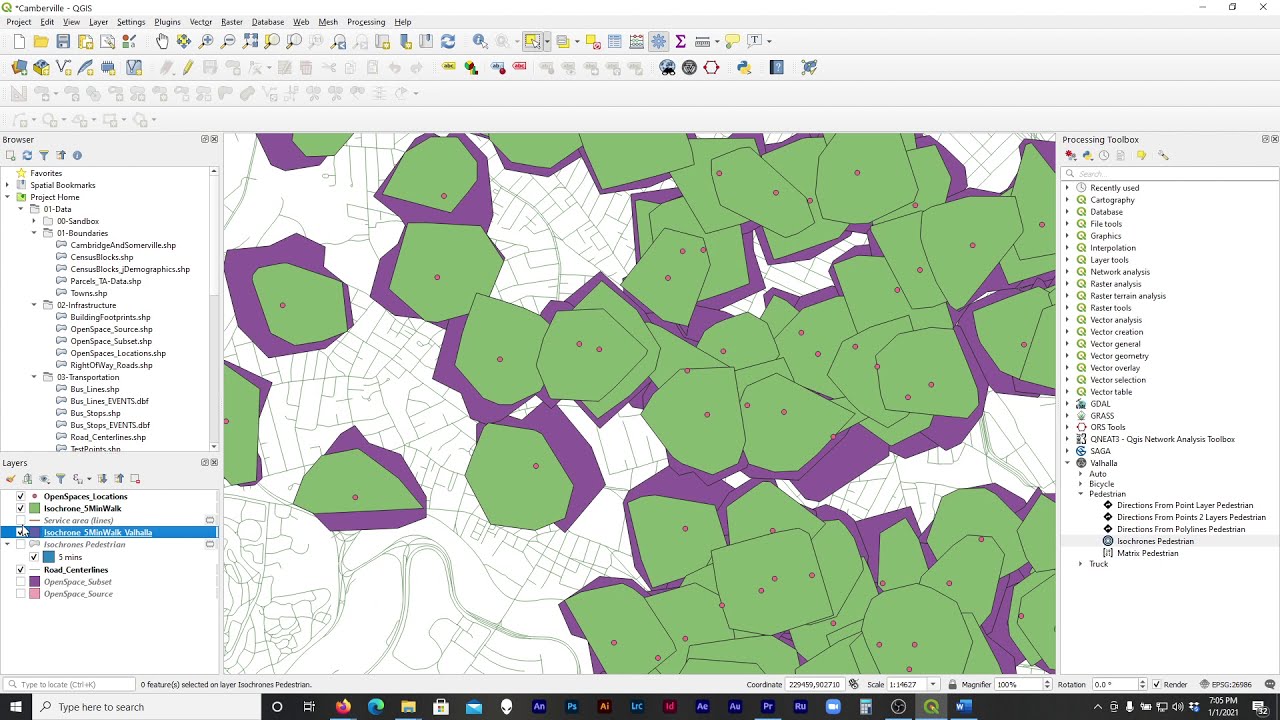Open the Project menu
The image size is (1280, 720).
tap(19, 22)
